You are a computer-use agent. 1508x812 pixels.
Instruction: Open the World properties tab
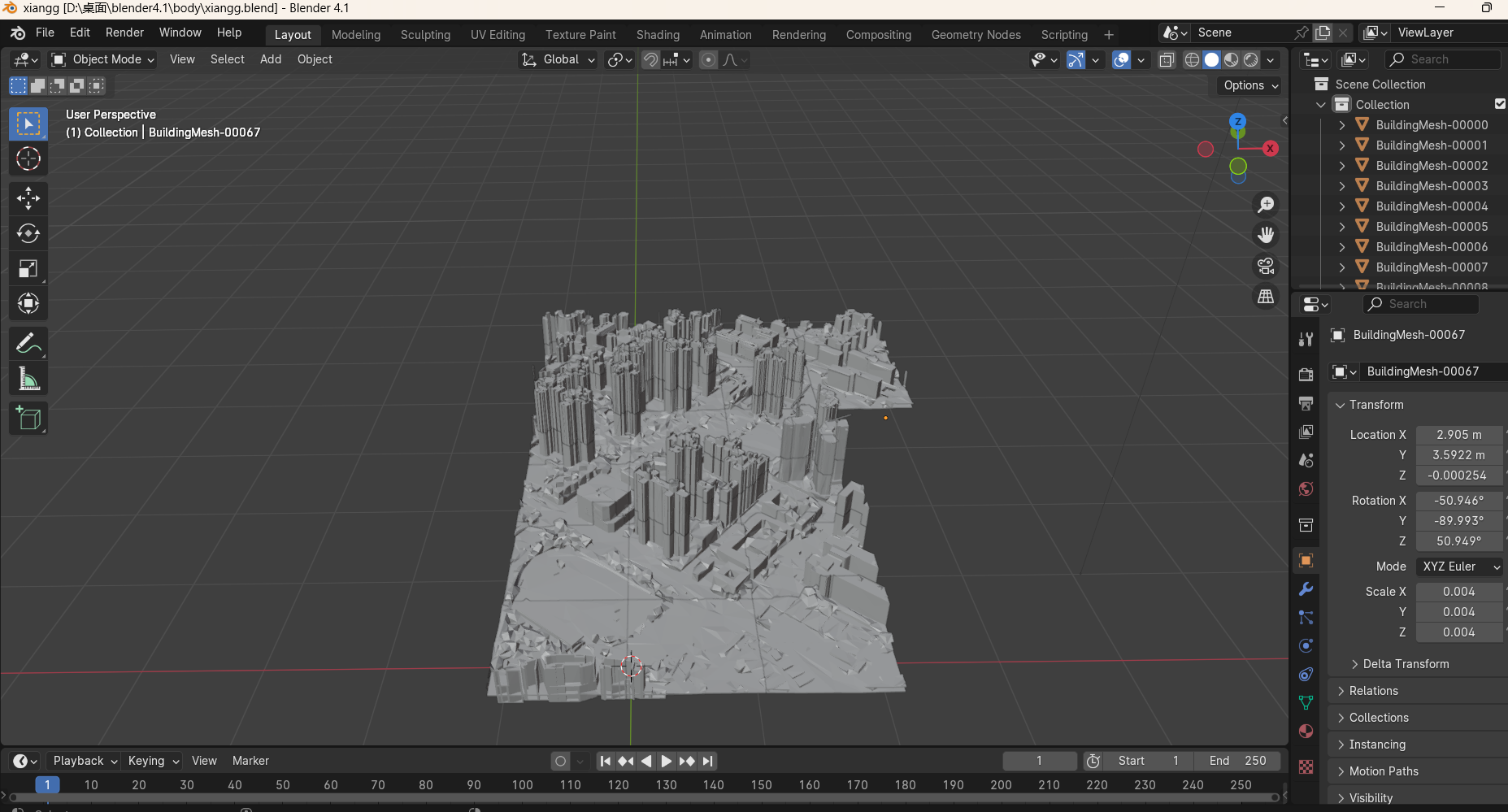[x=1306, y=489]
